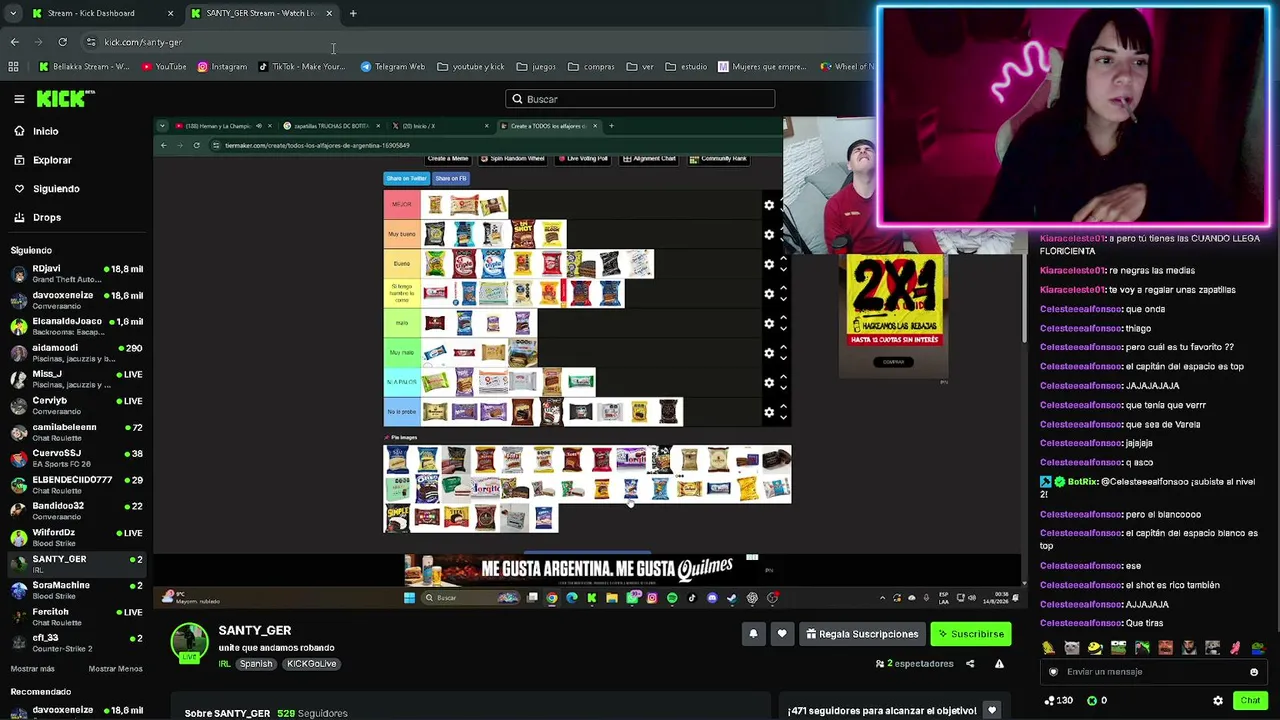Viewport: 1280px width, 720px height.
Task: Click the Kick logo
Action: [66, 99]
